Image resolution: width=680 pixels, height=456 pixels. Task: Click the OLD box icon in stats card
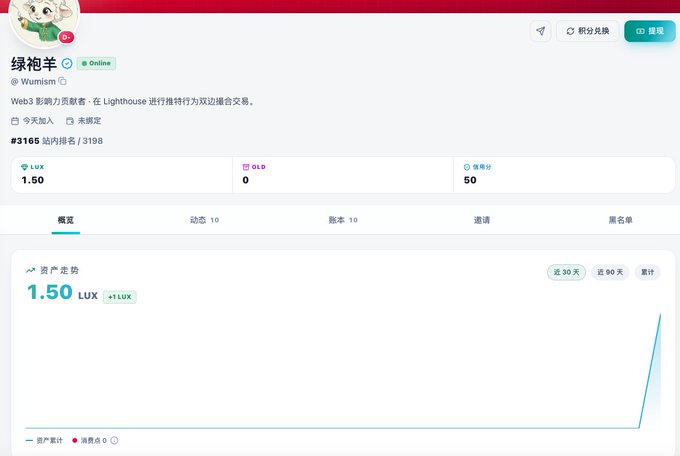coord(246,167)
